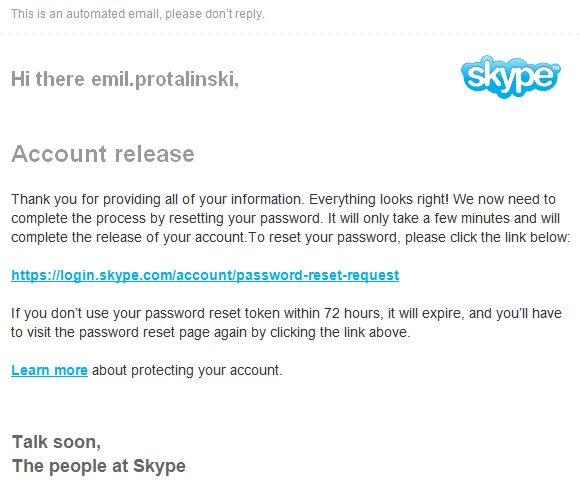Open the login.skype.com password-reset-request link
Image resolution: width=580 pixels, height=490 pixels.
tap(205, 275)
